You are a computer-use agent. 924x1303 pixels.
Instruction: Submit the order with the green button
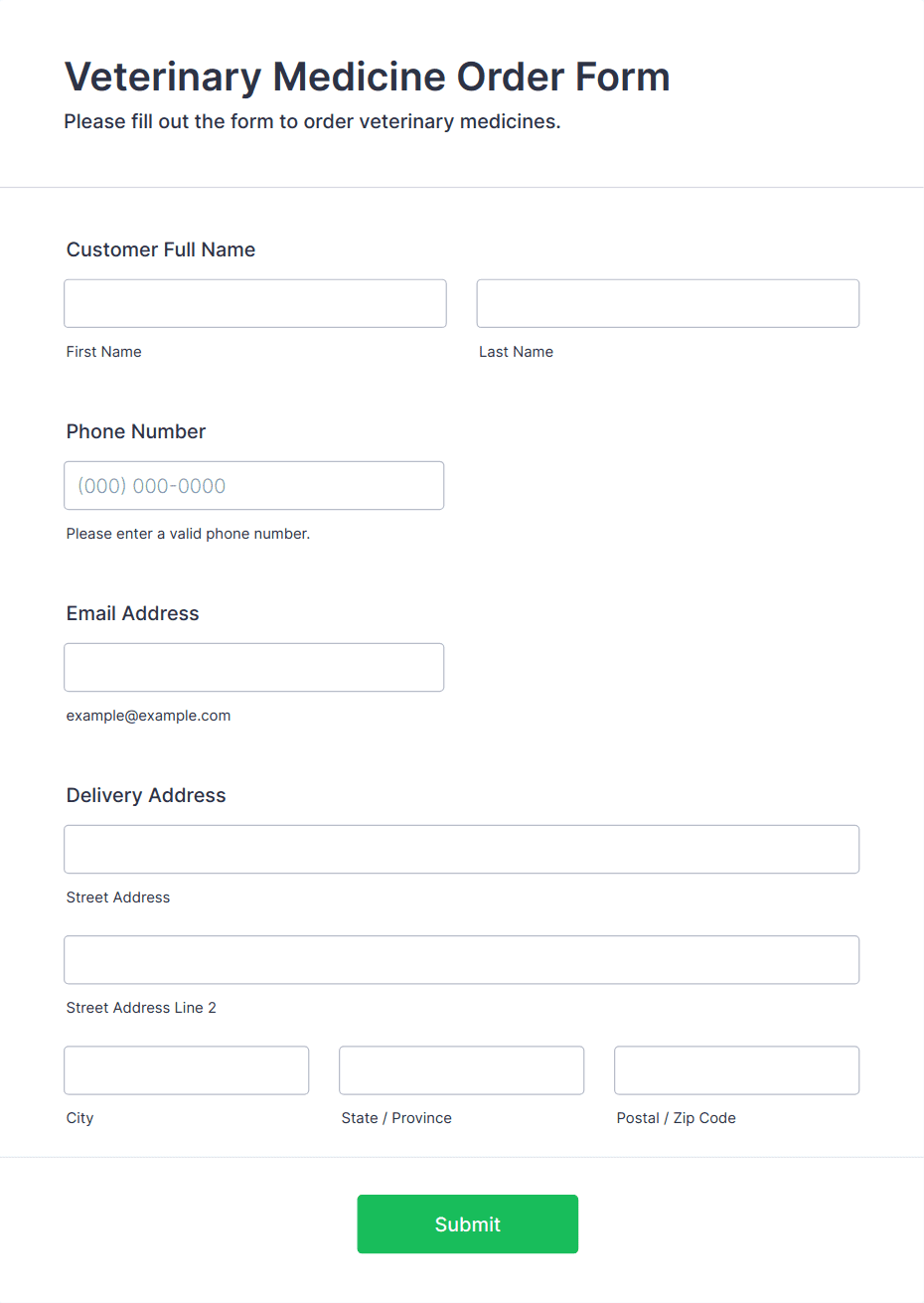coord(468,1223)
